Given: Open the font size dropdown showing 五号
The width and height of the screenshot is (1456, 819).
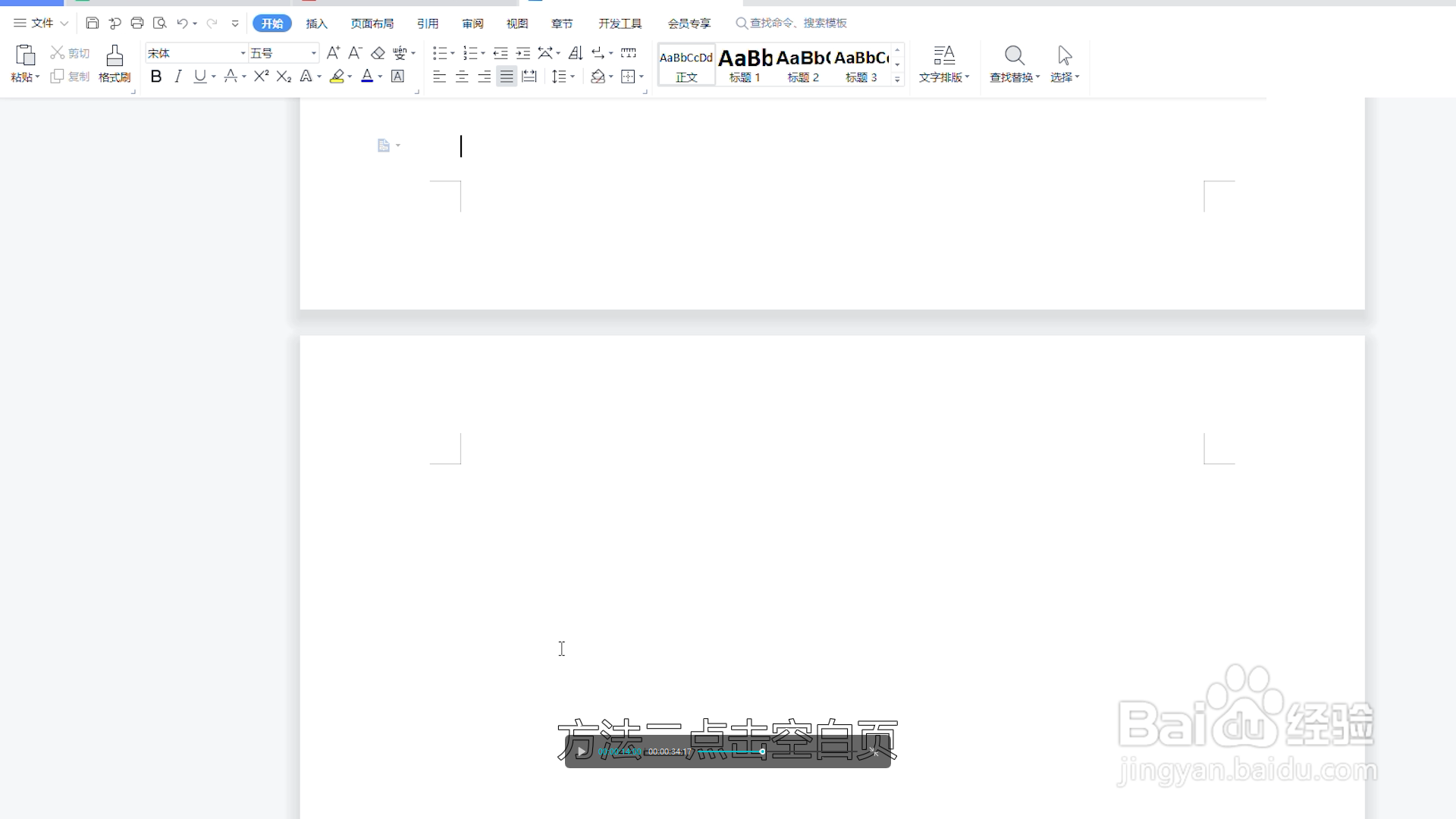Looking at the screenshot, I should click(x=313, y=53).
